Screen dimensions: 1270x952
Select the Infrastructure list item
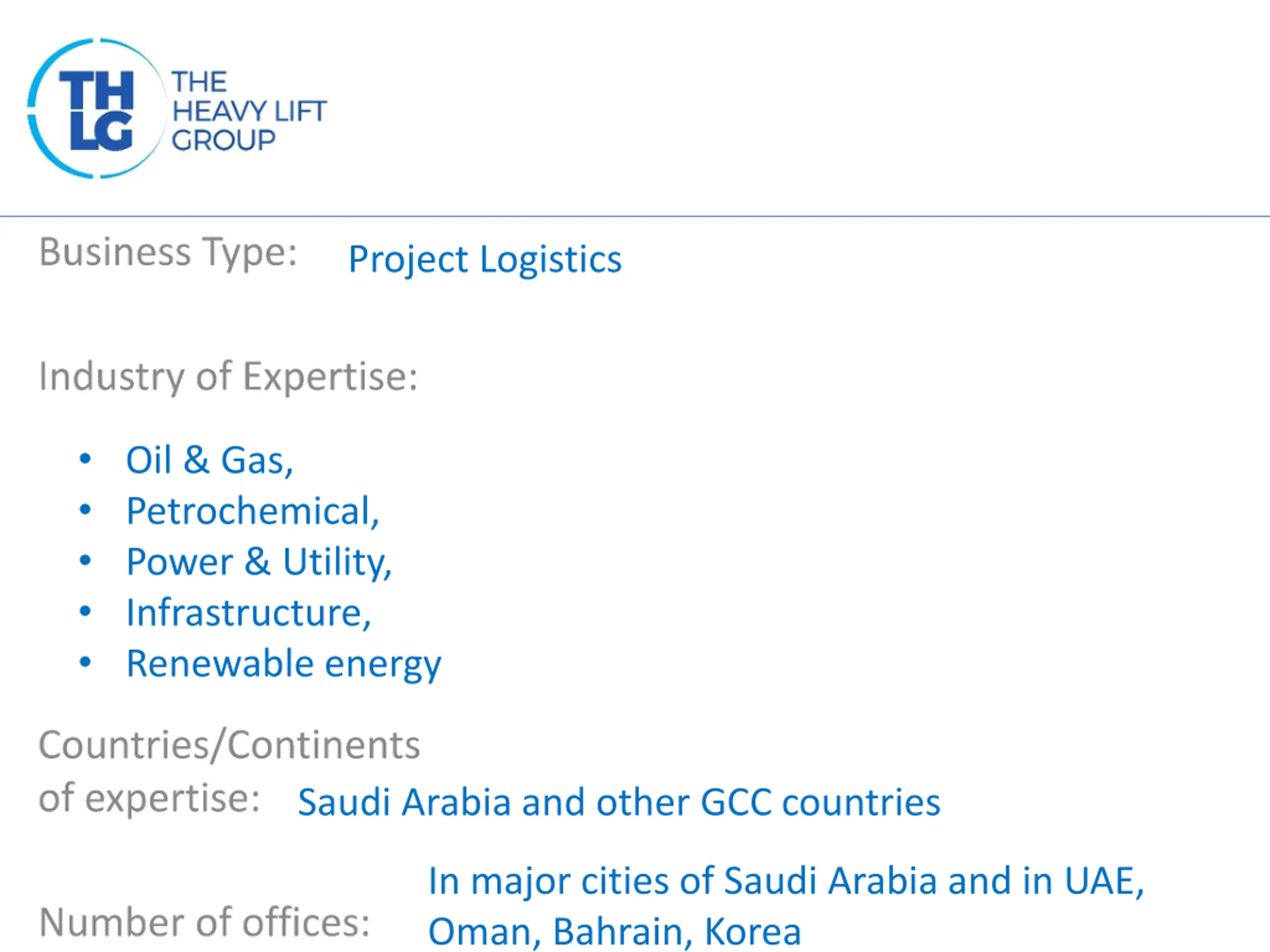pos(249,612)
